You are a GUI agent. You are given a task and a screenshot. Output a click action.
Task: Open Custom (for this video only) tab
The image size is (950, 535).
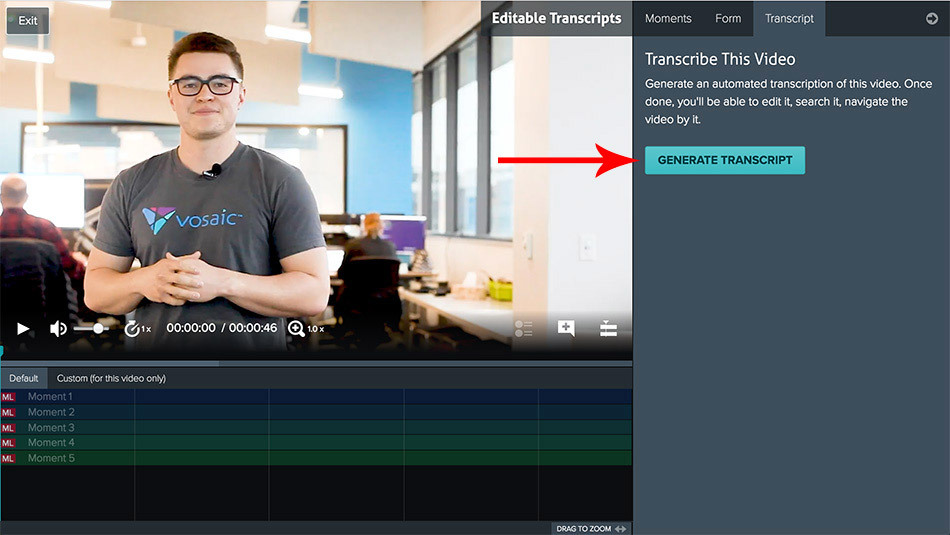111,378
